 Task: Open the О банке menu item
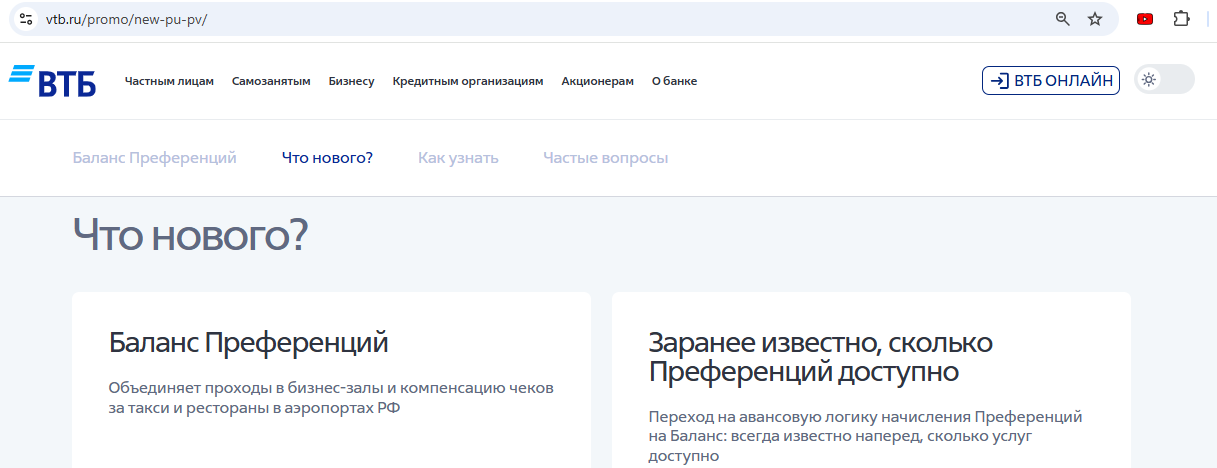674,81
